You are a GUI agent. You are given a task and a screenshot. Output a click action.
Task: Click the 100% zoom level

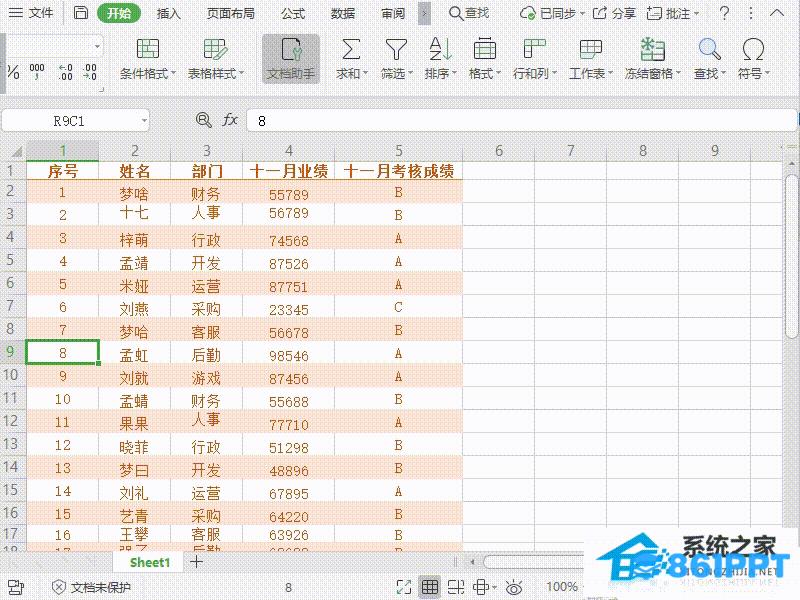pos(562,587)
